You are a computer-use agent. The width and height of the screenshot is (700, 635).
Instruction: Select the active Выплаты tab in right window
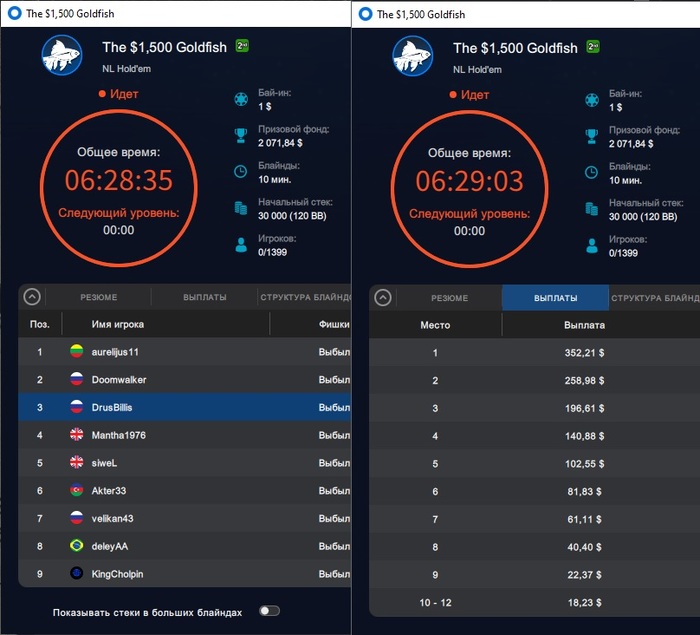point(555,298)
